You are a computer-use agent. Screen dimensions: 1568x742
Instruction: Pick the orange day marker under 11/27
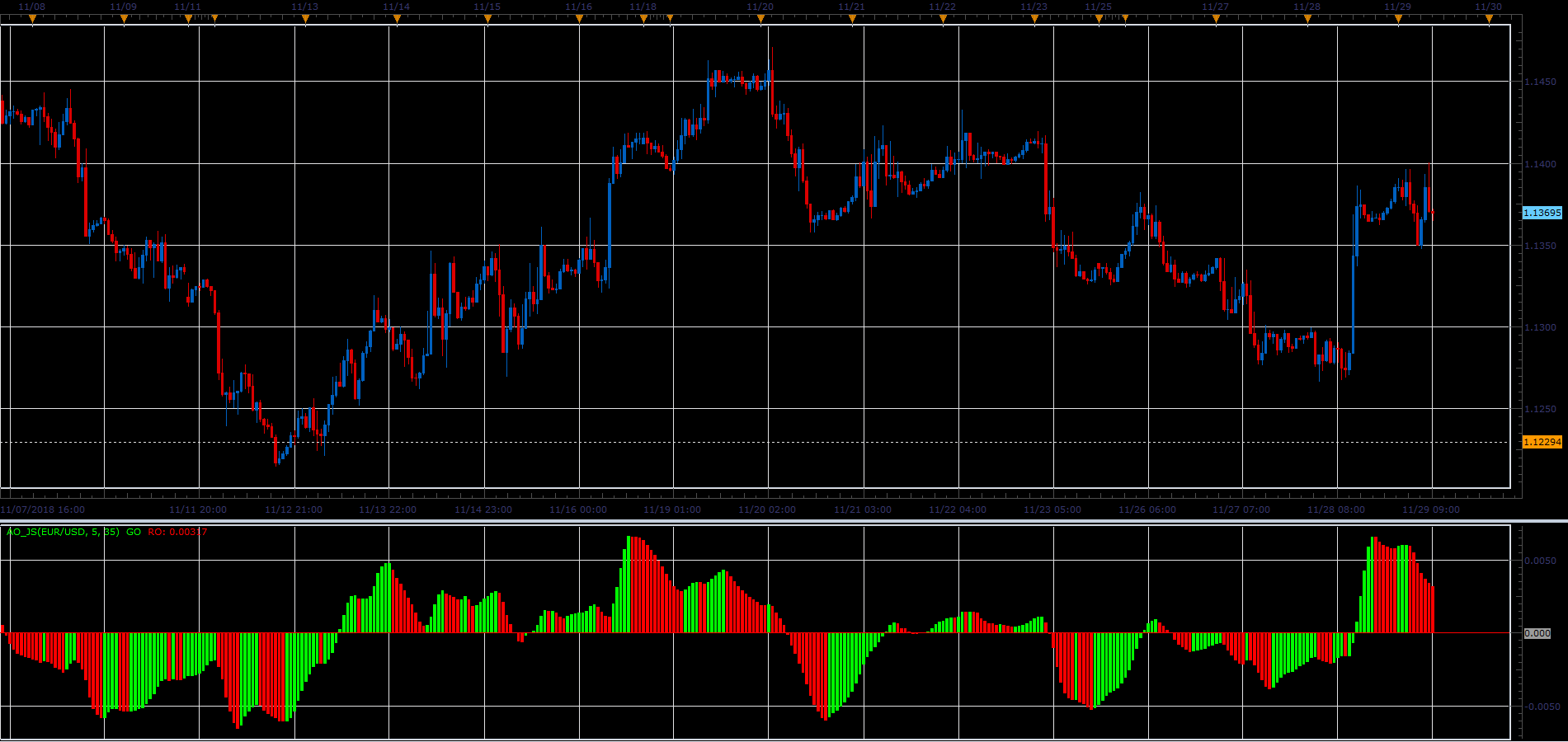click(1216, 18)
